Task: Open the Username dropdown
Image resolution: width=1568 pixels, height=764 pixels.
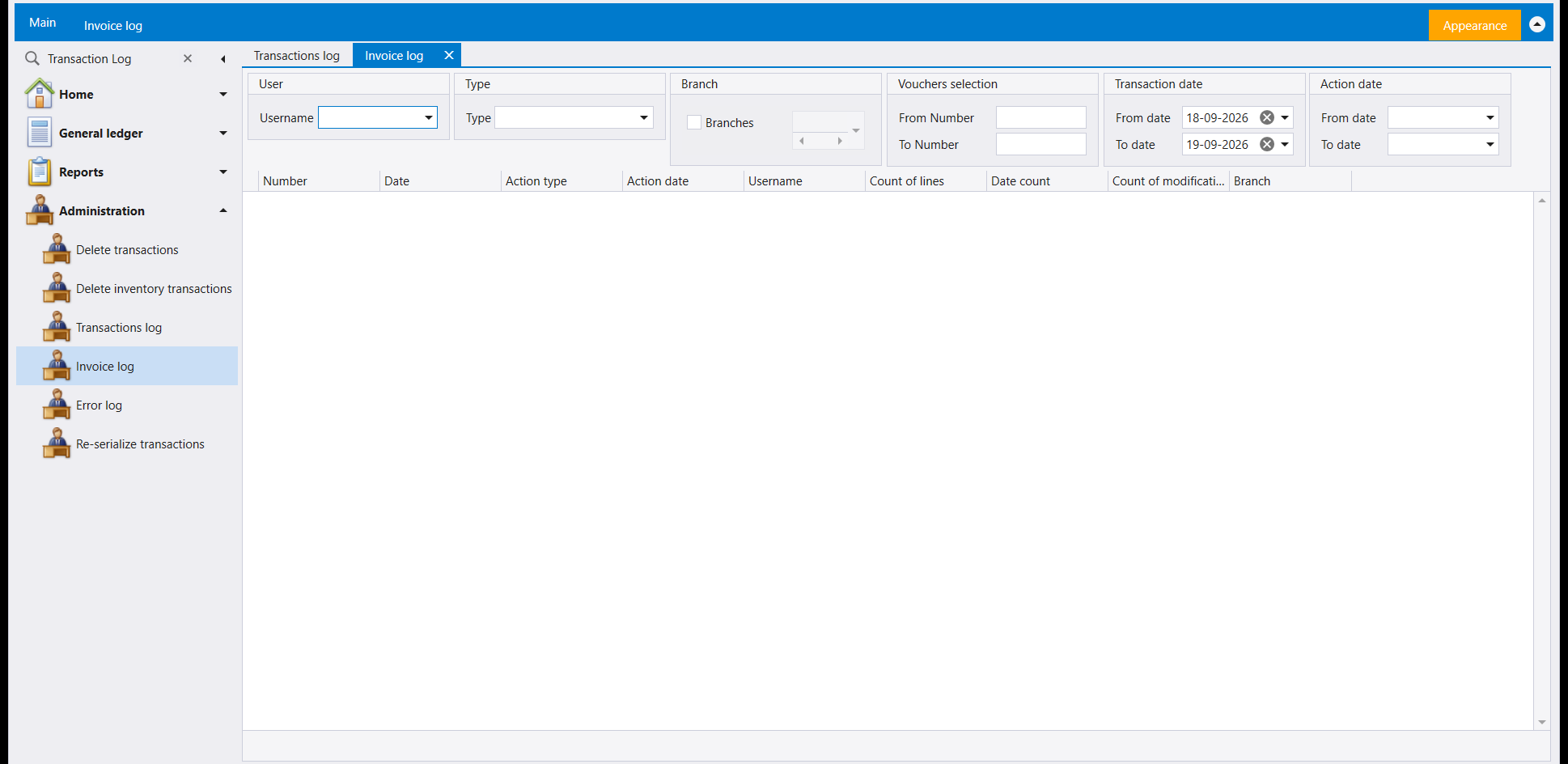Action: tap(428, 117)
